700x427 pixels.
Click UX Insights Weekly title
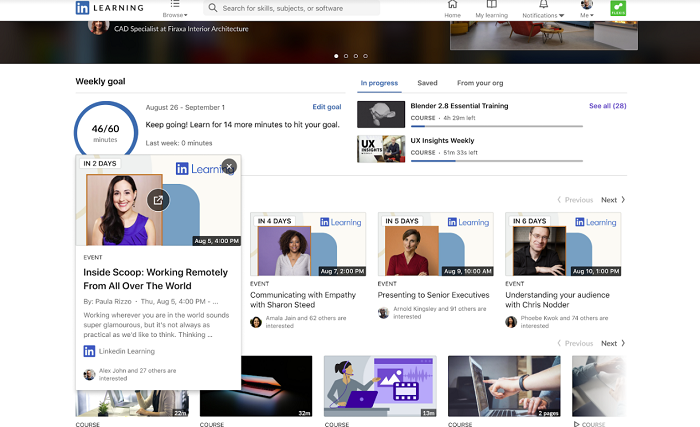[442, 140]
